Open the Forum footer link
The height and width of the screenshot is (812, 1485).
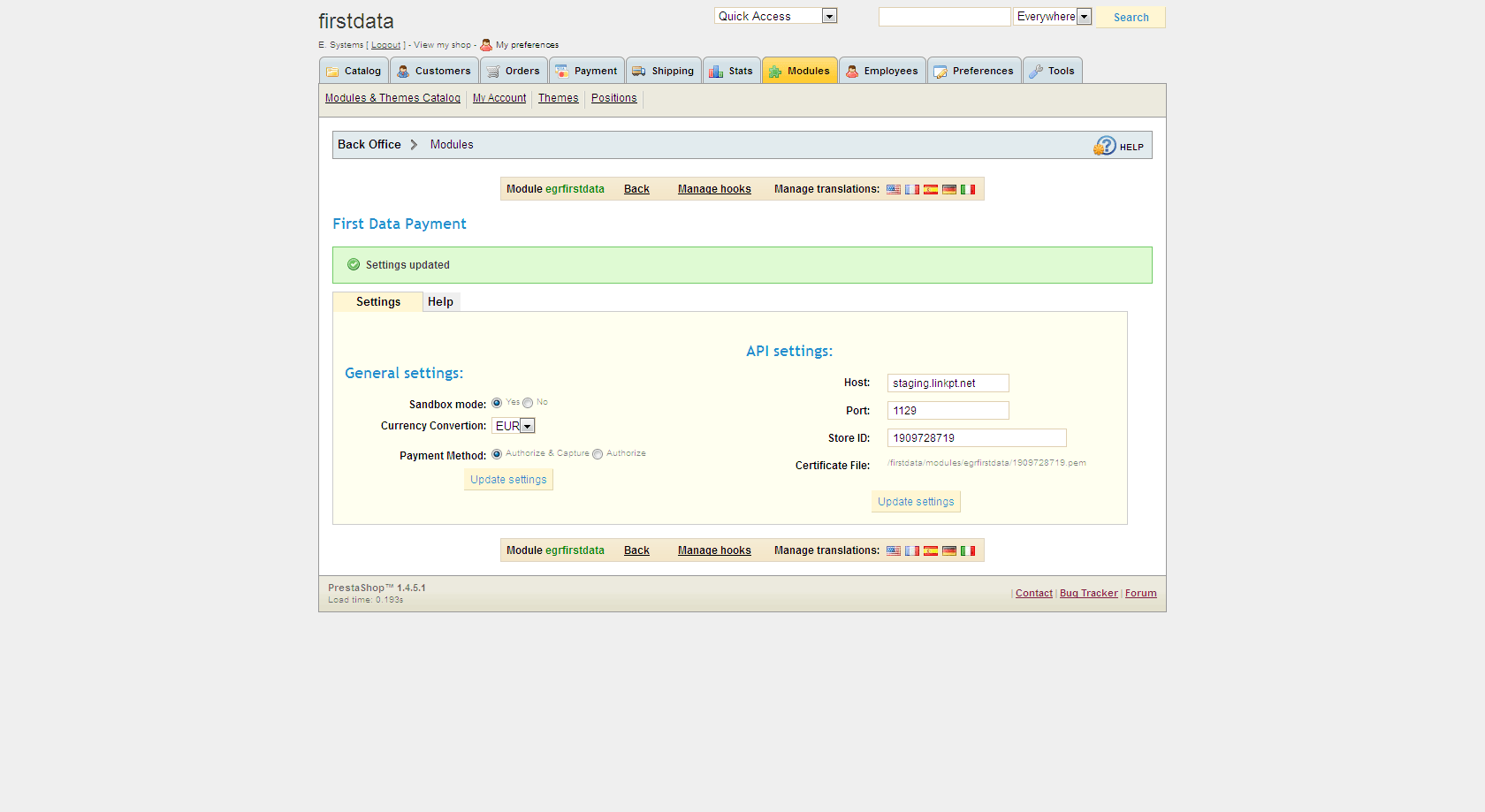tap(1140, 594)
